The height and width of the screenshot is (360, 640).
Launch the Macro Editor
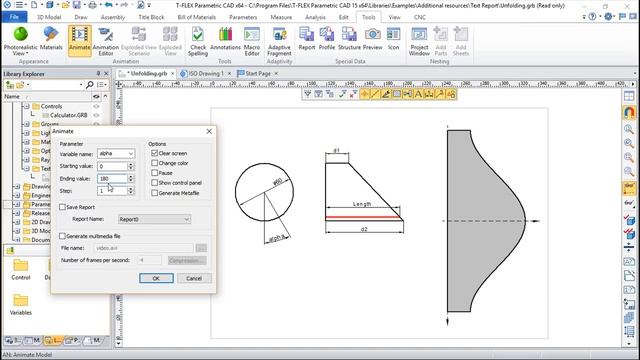click(252, 40)
